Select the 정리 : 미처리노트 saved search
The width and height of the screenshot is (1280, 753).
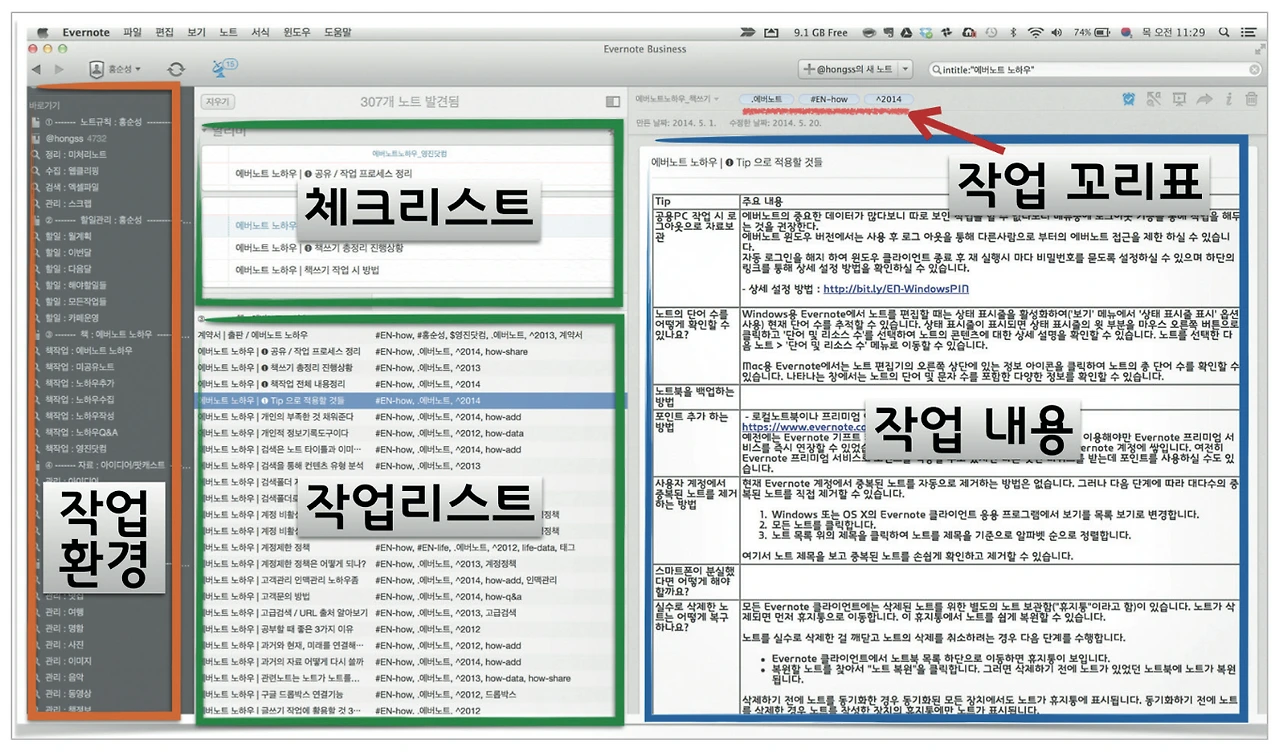[75, 154]
